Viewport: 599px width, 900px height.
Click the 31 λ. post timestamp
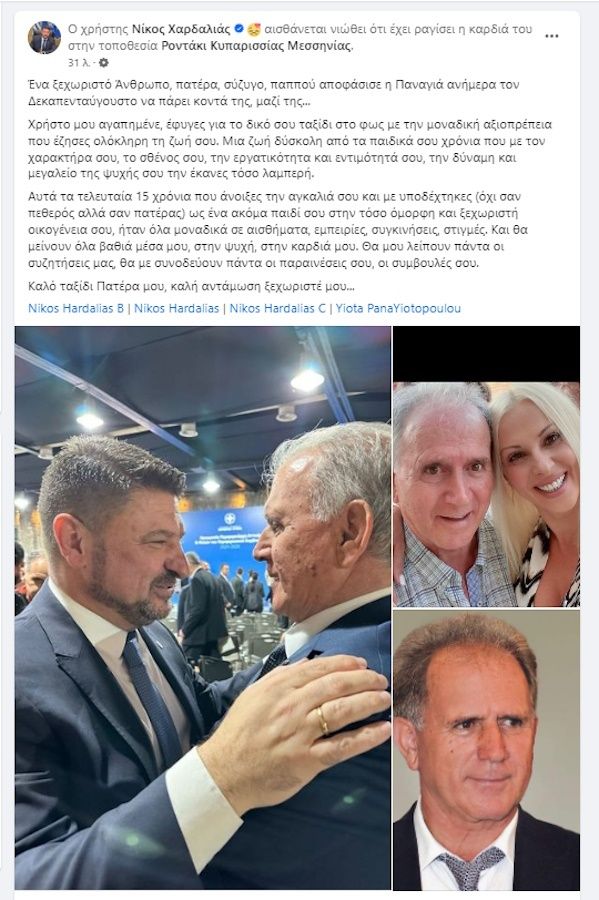coord(79,62)
